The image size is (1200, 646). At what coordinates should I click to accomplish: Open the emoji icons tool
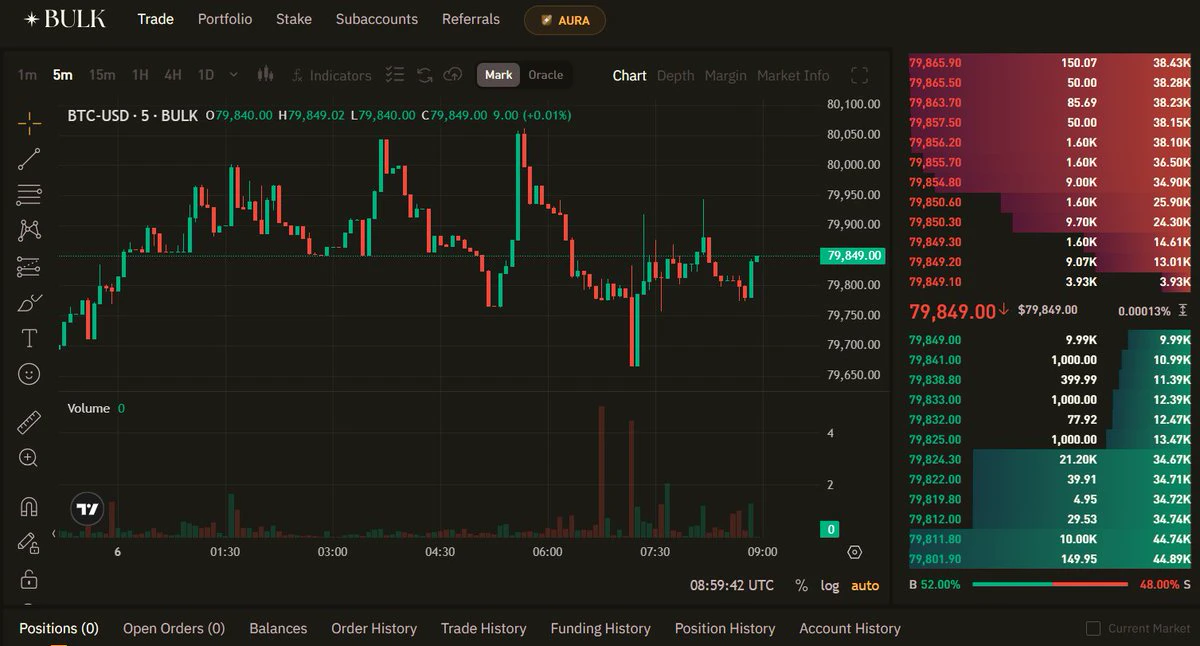coord(29,374)
